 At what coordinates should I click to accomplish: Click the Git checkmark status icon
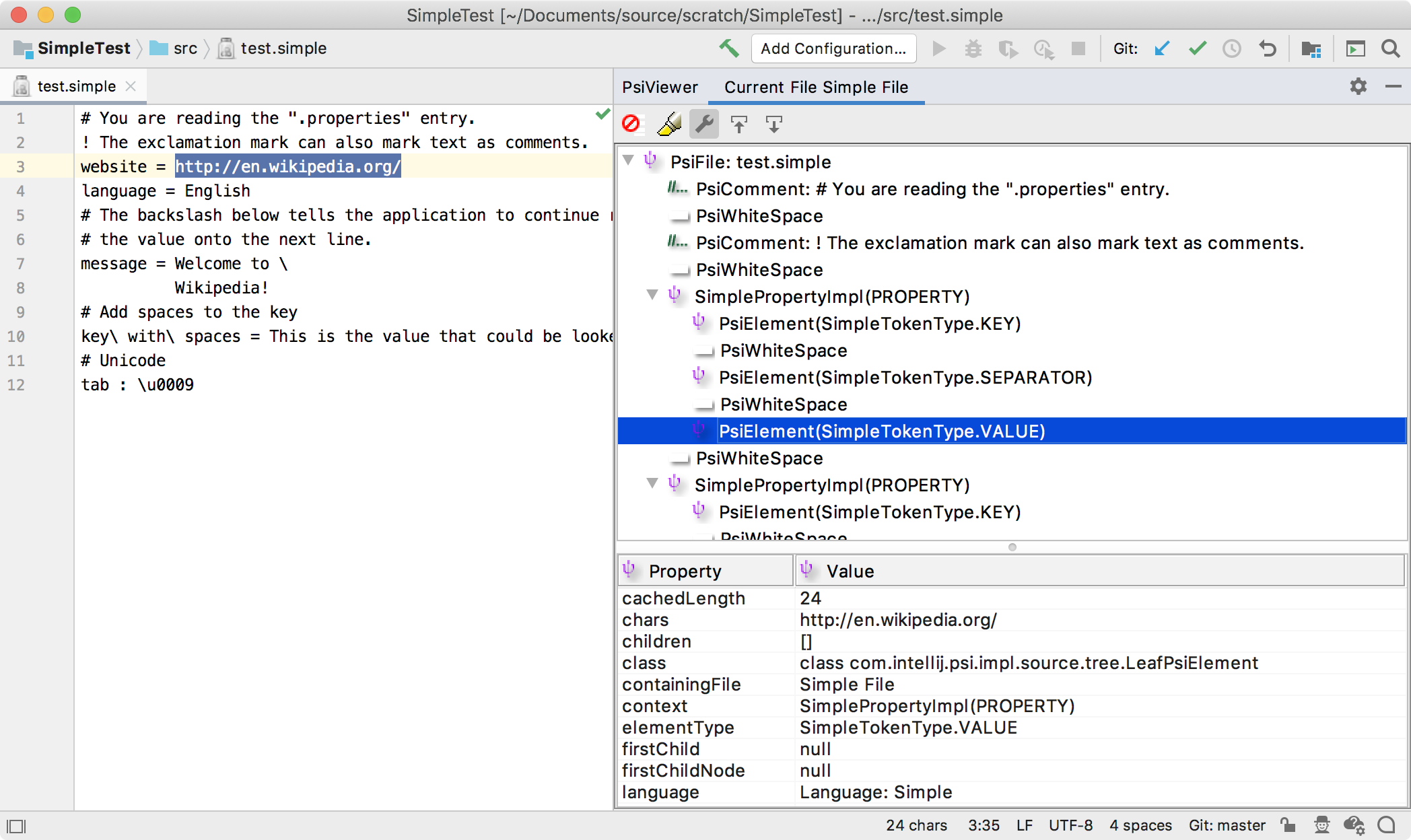pos(1196,47)
